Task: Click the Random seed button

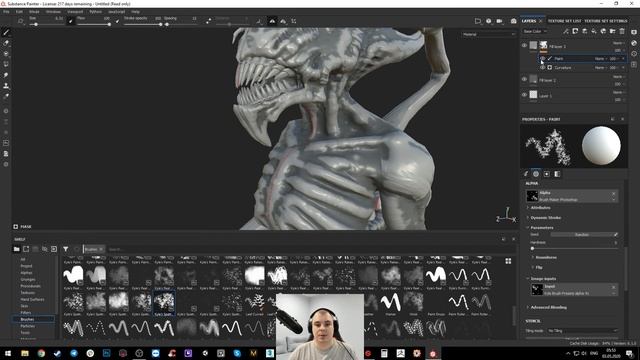Action: (581, 235)
